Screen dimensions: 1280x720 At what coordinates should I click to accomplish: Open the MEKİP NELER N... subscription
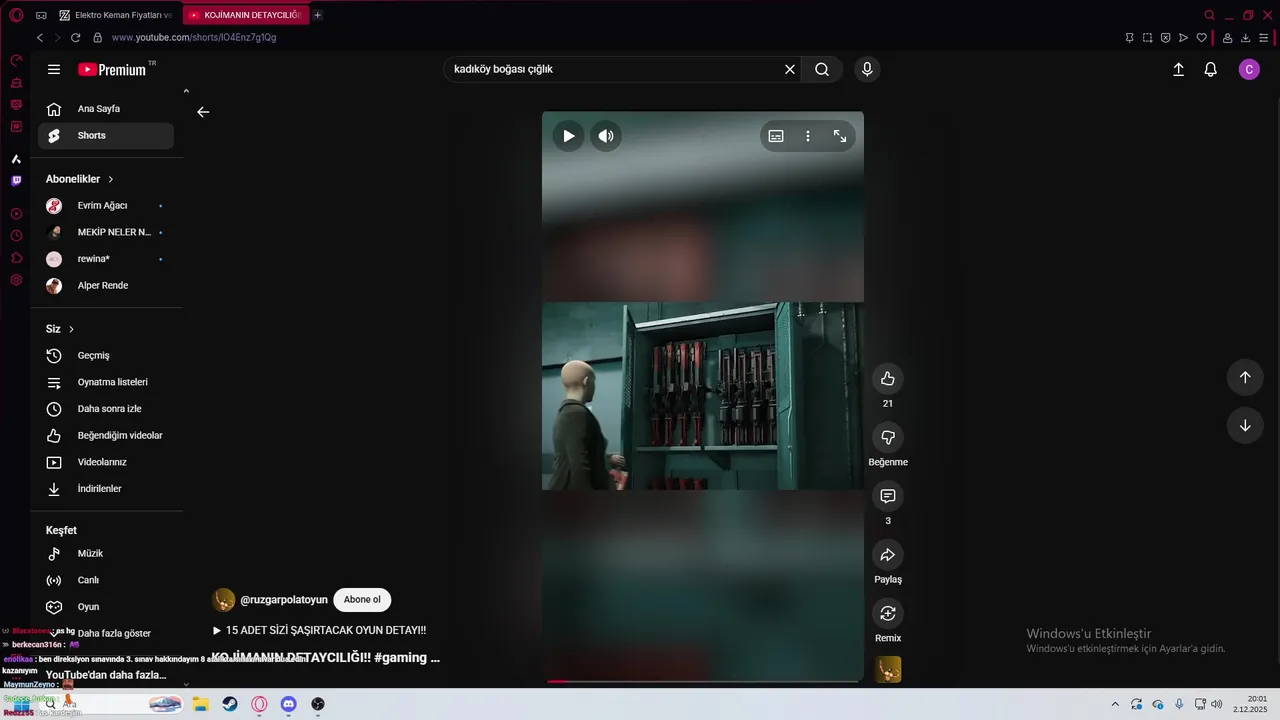(x=106, y=232)
